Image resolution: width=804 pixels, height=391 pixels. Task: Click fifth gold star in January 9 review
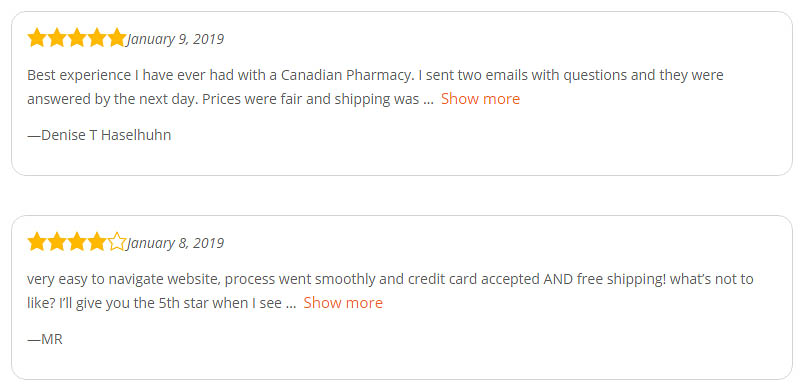tap(117, 38)
